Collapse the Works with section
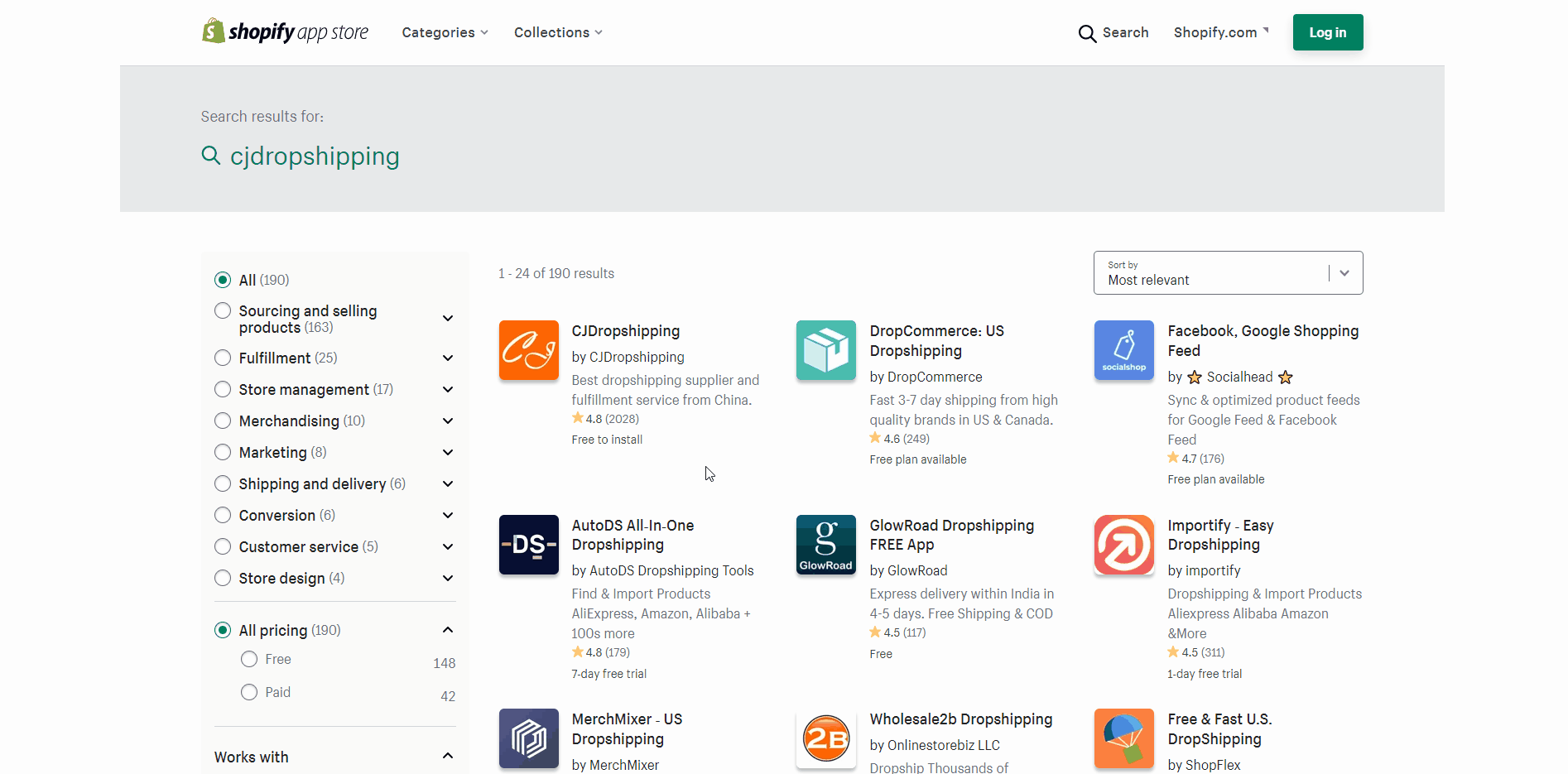This screenshot has width=1568, height=774. tap(448, 756)
